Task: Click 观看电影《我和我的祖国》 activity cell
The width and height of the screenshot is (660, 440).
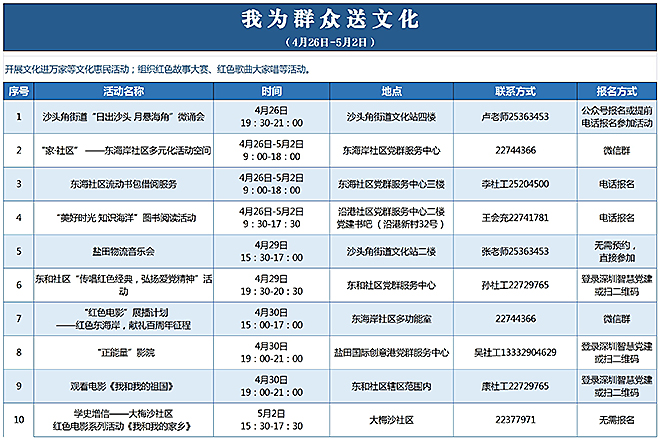Action: click(124, 386)
